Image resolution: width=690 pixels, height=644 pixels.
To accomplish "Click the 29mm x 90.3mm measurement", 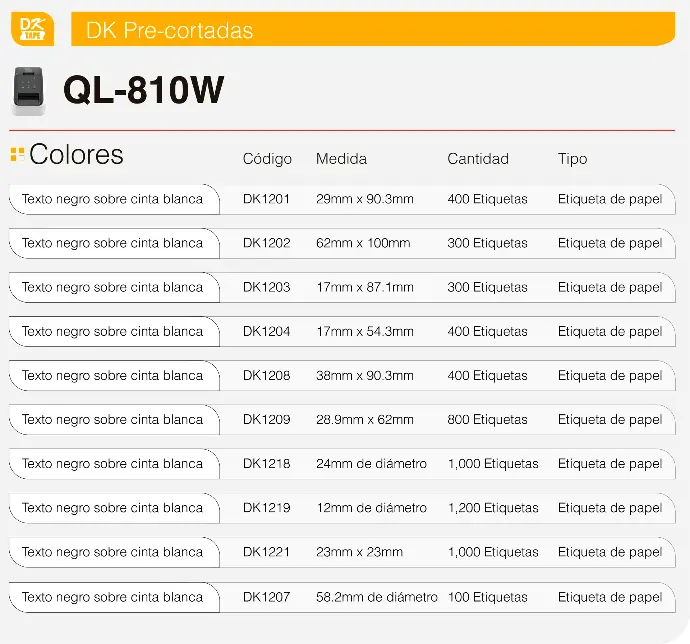I will coord(365,199).
